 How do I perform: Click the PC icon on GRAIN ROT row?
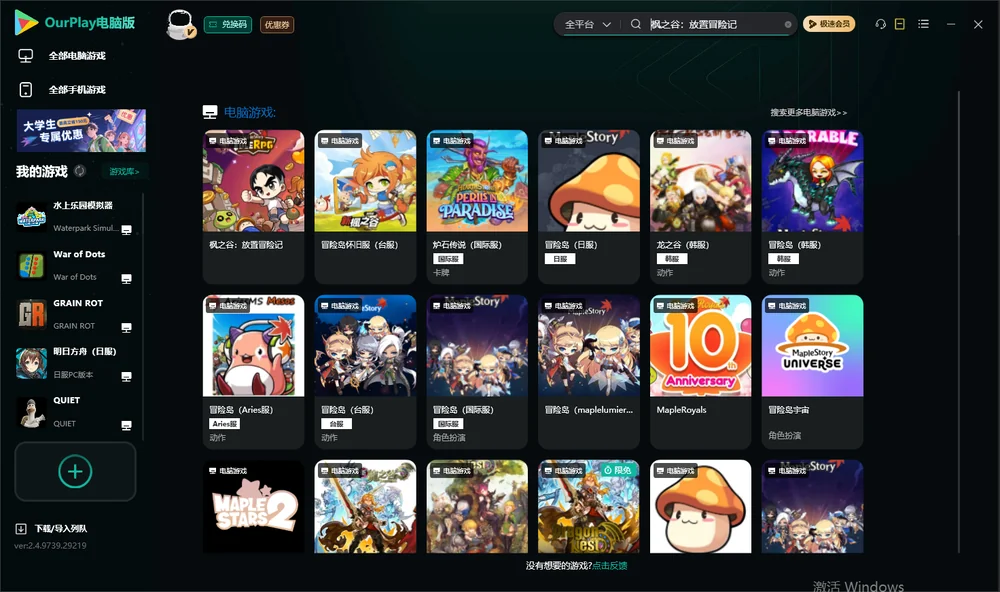point(126,327)
